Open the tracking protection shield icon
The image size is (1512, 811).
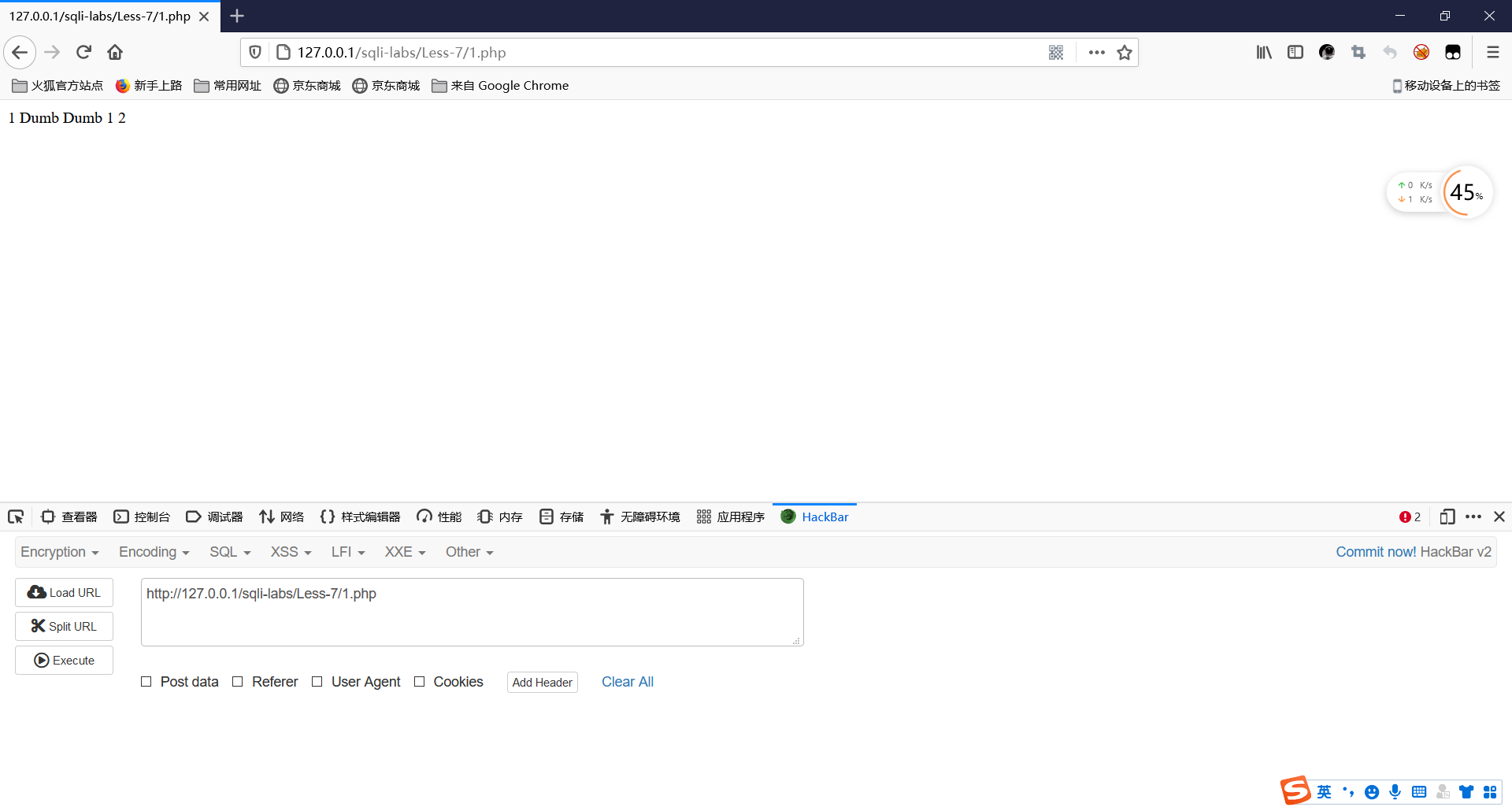click(255, 53)
